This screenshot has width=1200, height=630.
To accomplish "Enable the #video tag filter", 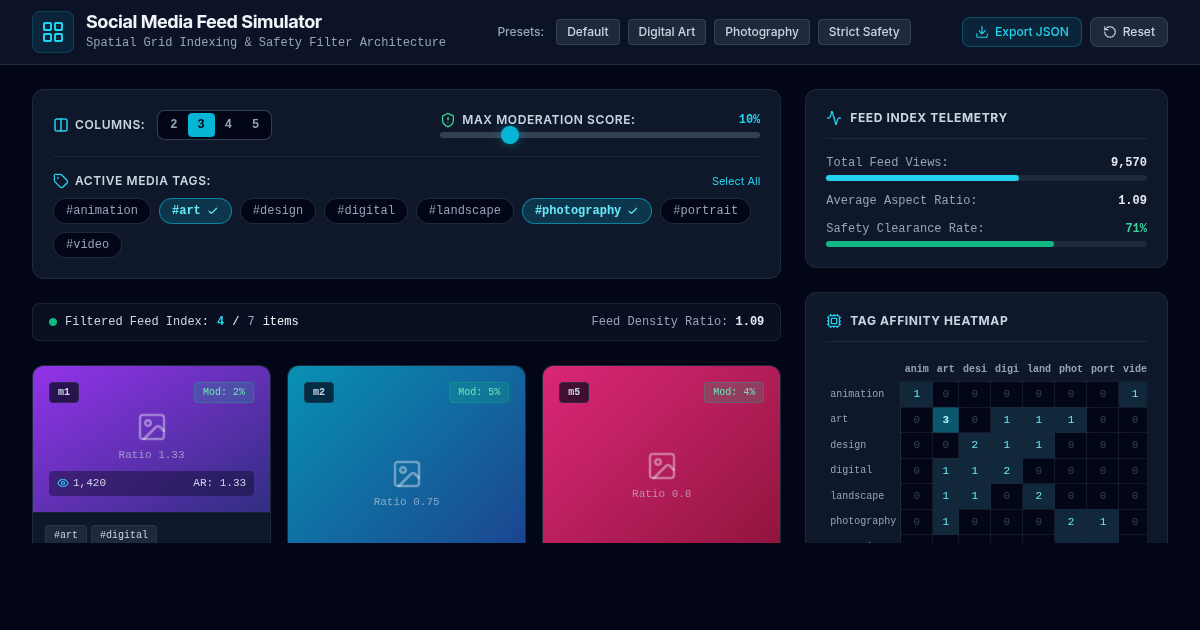I will (x=87, y=245).
